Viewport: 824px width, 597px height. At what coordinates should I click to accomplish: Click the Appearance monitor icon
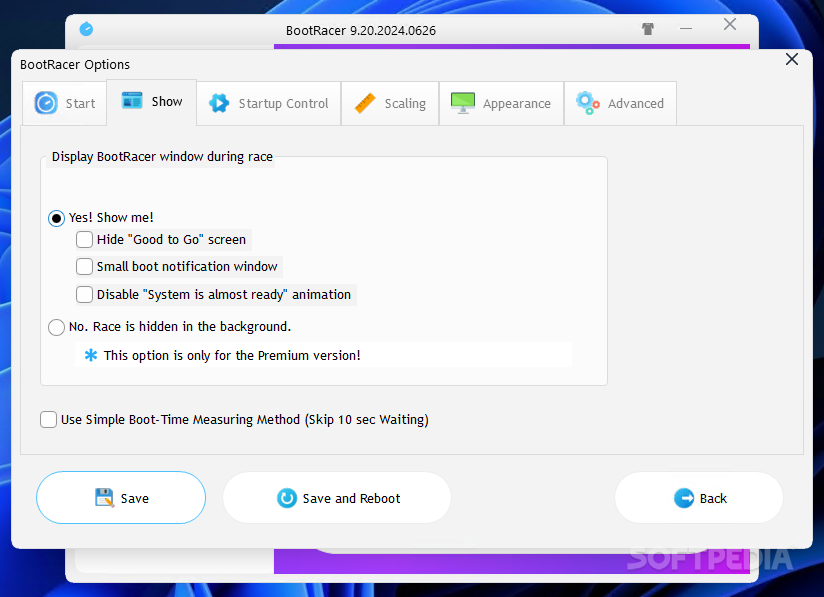(x=463, y=103)
